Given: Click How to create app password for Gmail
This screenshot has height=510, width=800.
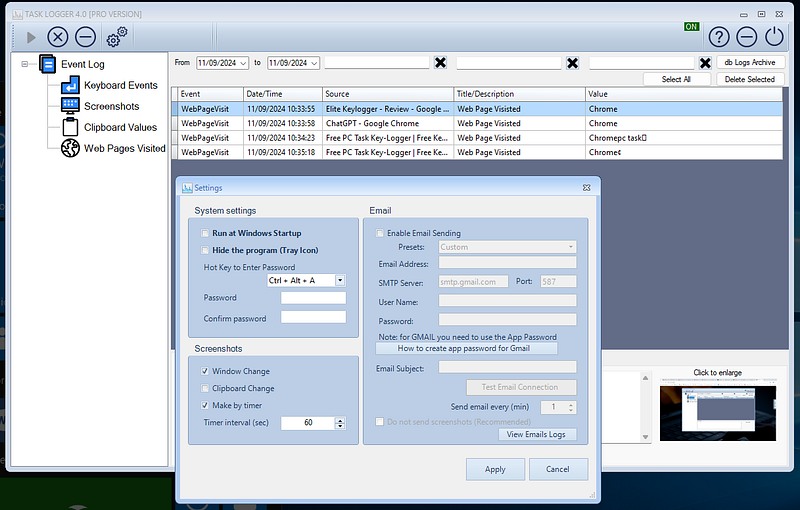Looking at the screenshot, I should (x=467, y=348).
